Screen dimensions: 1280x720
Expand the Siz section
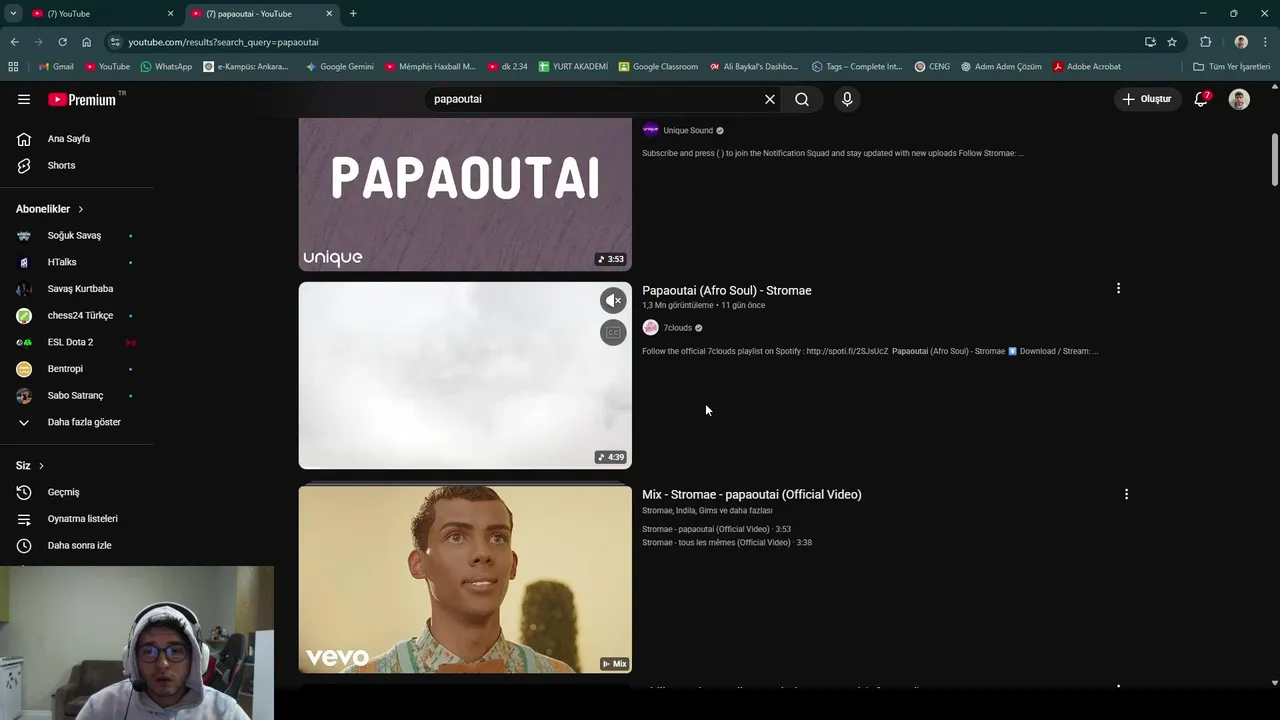tap(30, 466)
